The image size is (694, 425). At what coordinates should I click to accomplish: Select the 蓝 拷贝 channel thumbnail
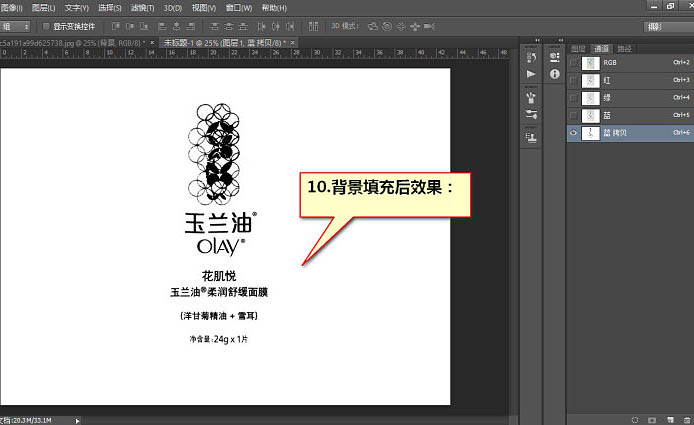pos(590,133)
